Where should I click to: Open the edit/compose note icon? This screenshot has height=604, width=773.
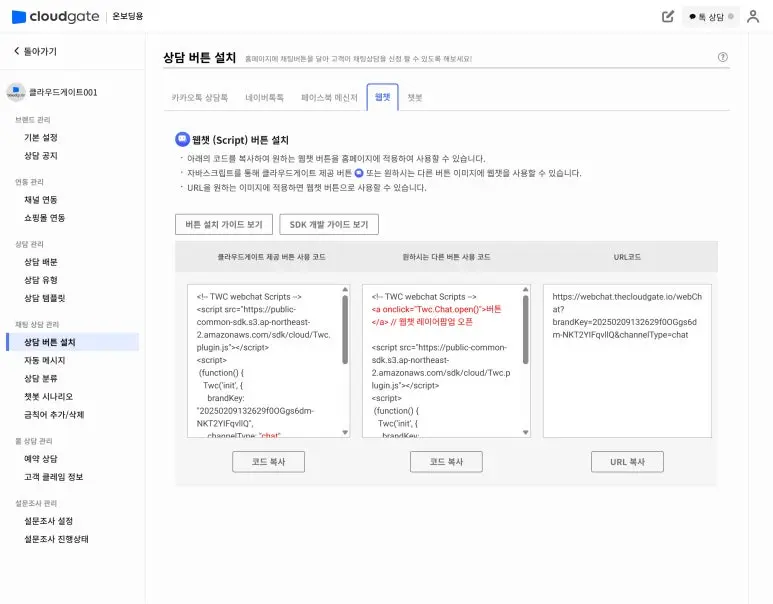(x=668, y=16)
